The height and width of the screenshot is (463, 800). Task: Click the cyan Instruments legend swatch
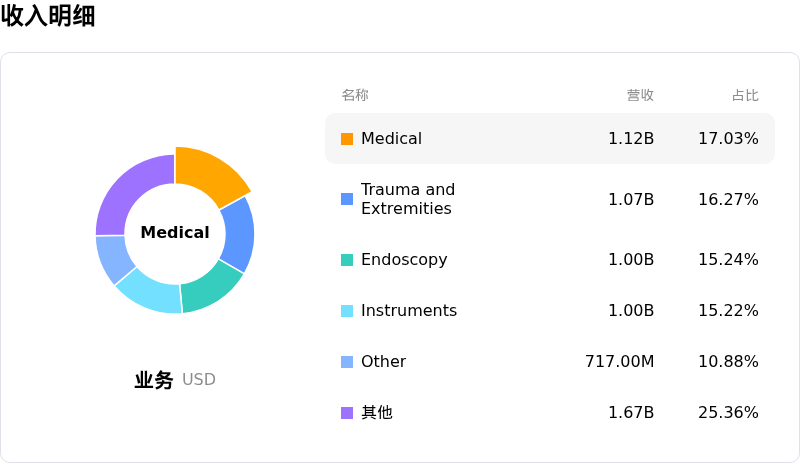(x=347, y=311)
